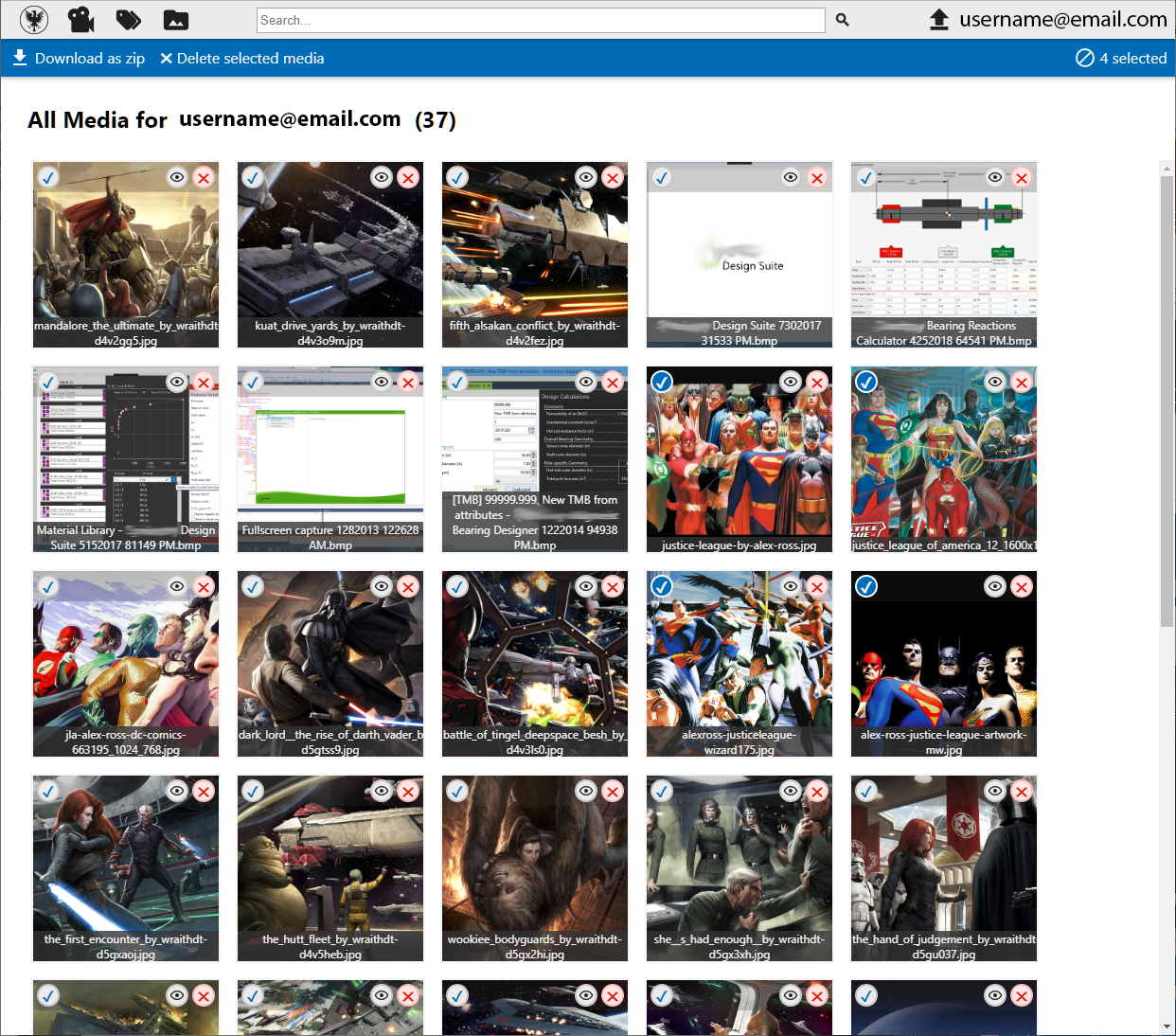
Task: Open the mandalore_the_ultimate thumbnail
Action: point(126,255)
